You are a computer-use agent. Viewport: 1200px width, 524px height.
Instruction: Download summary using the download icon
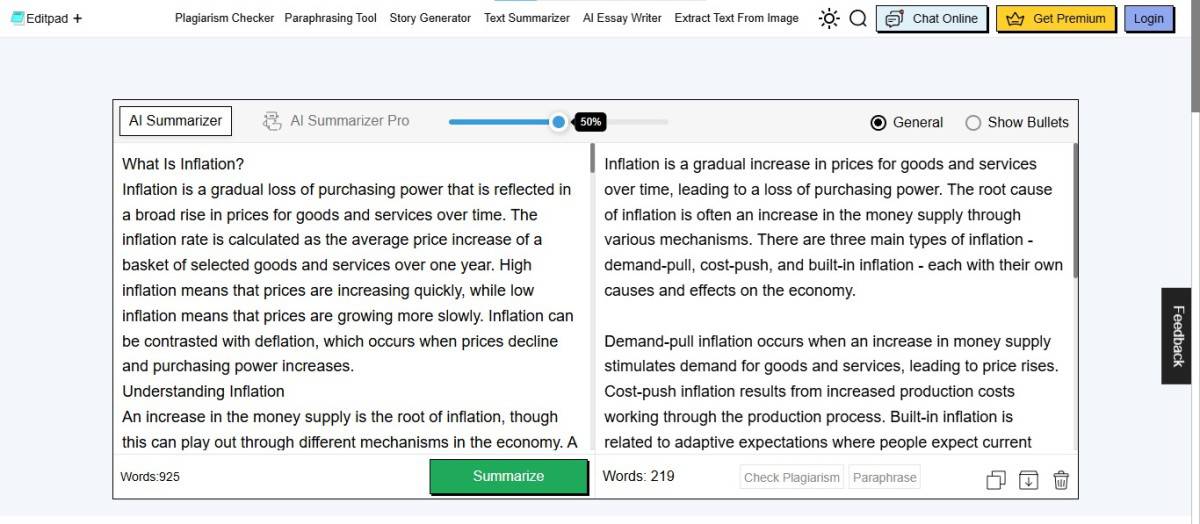[x=1028, y=480]
